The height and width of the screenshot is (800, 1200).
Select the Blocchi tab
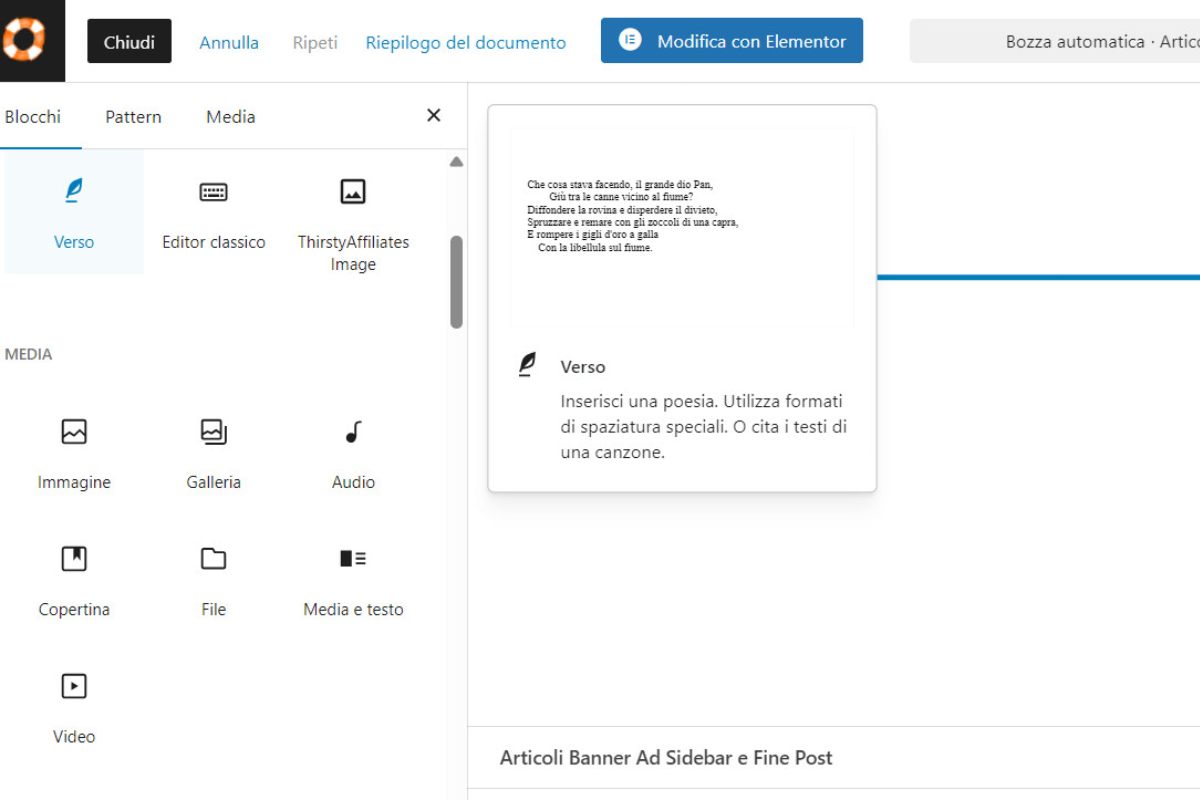(x=34, y=116)
